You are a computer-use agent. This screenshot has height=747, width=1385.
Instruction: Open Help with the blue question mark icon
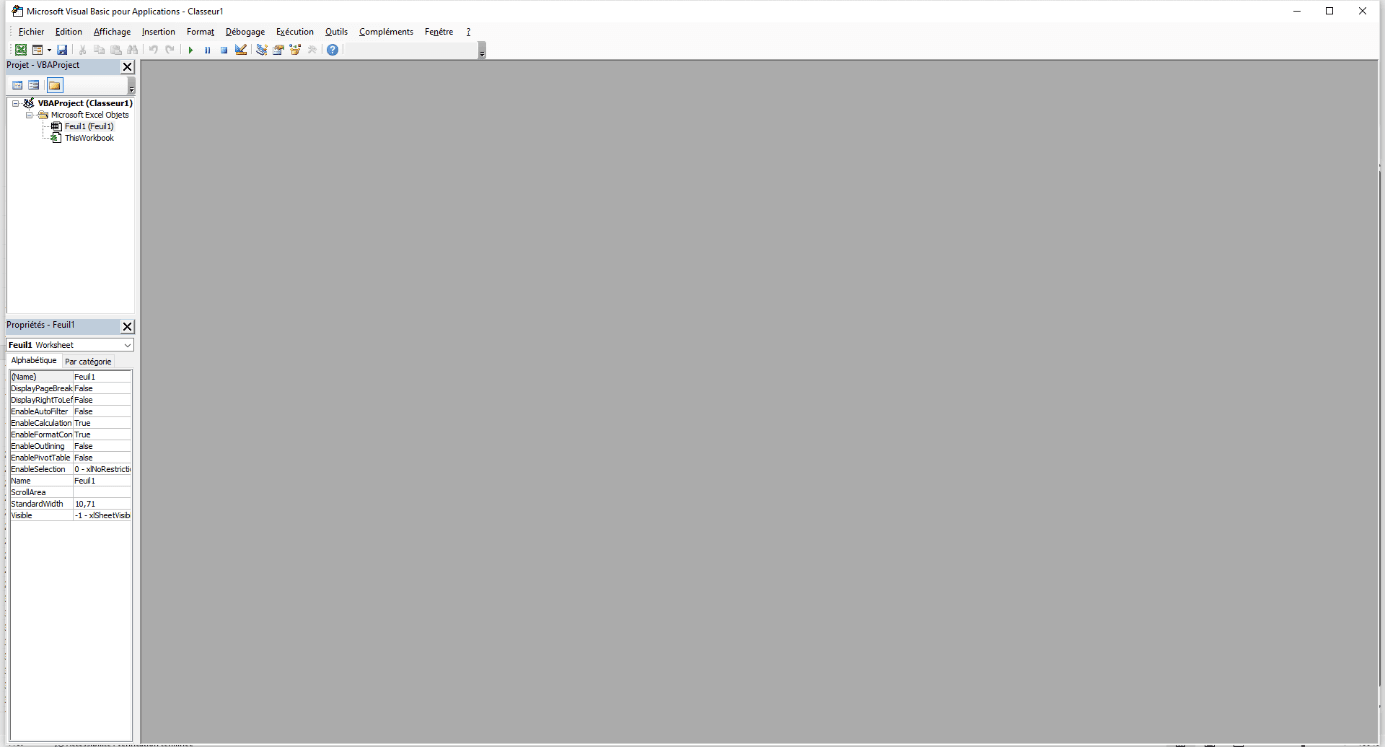pos(333,50)
